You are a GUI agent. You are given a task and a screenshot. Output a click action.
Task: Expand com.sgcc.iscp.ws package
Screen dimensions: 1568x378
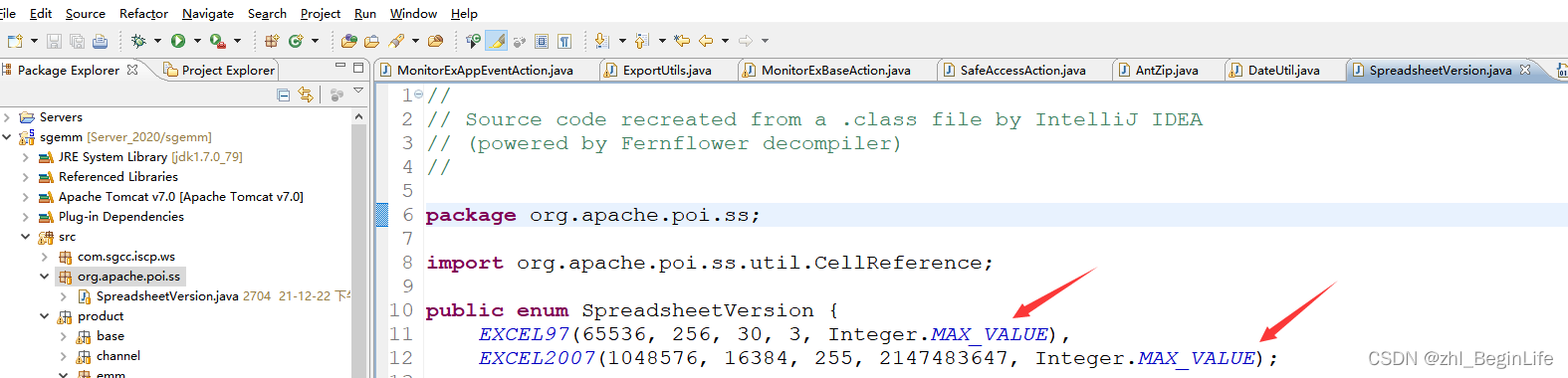tap(45, 257)
